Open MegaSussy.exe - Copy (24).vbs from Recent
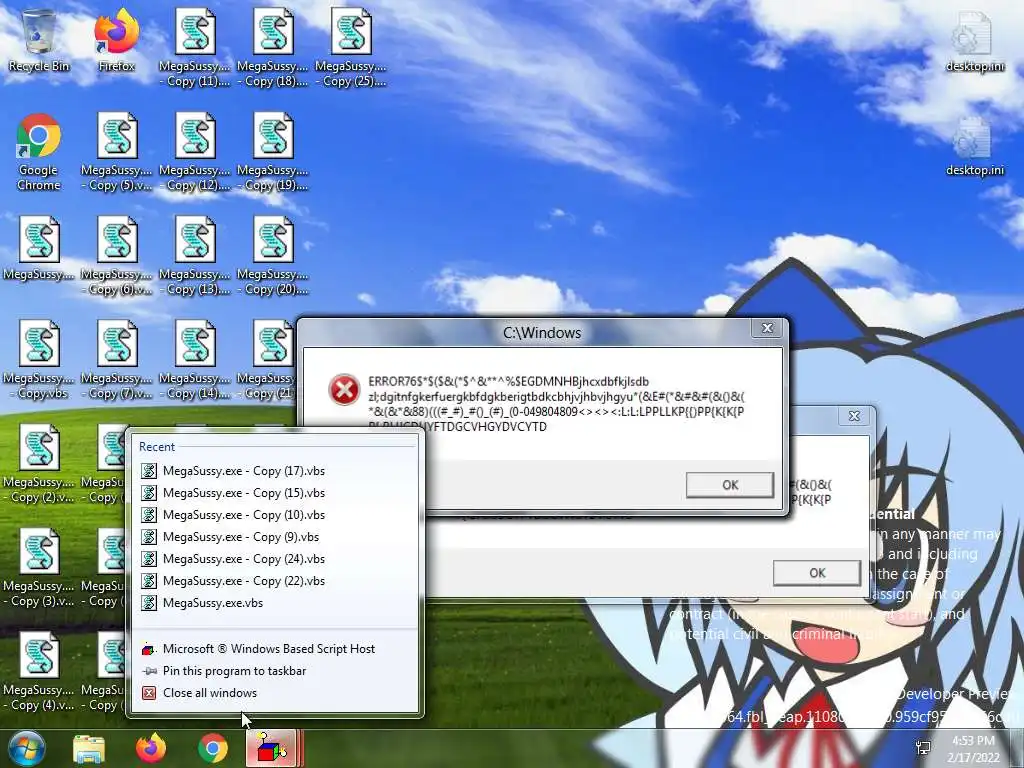This screenshot has height=768, width=1024. pos(275,559)
